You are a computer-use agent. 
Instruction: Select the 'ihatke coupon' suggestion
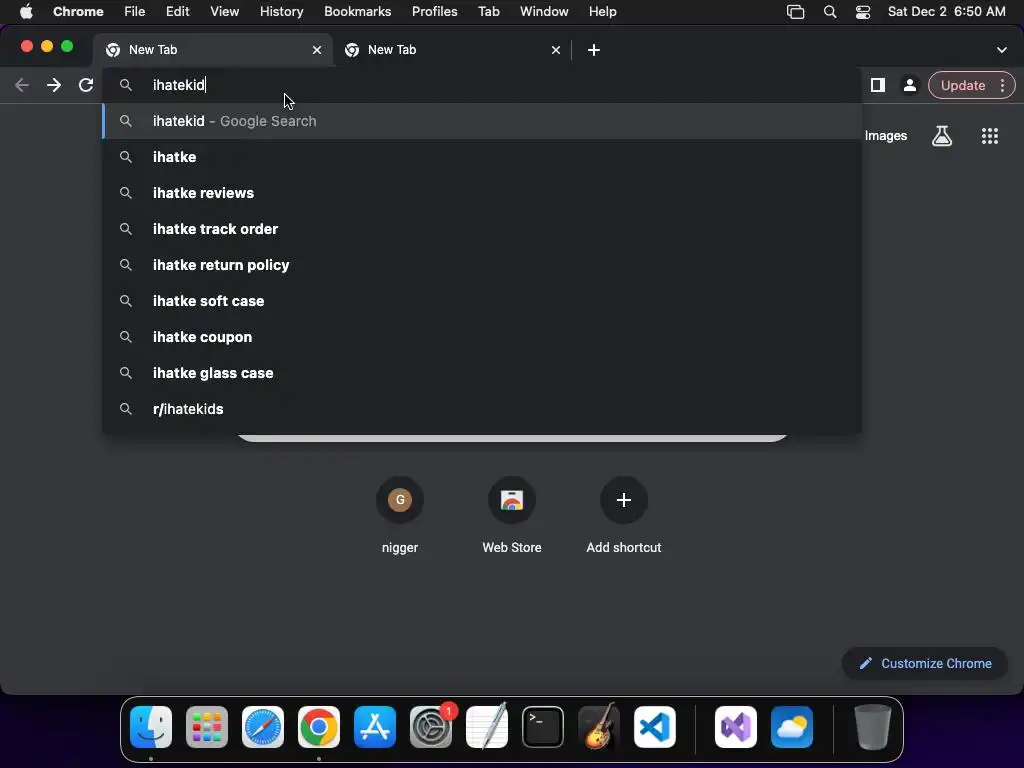pos(482,336)
